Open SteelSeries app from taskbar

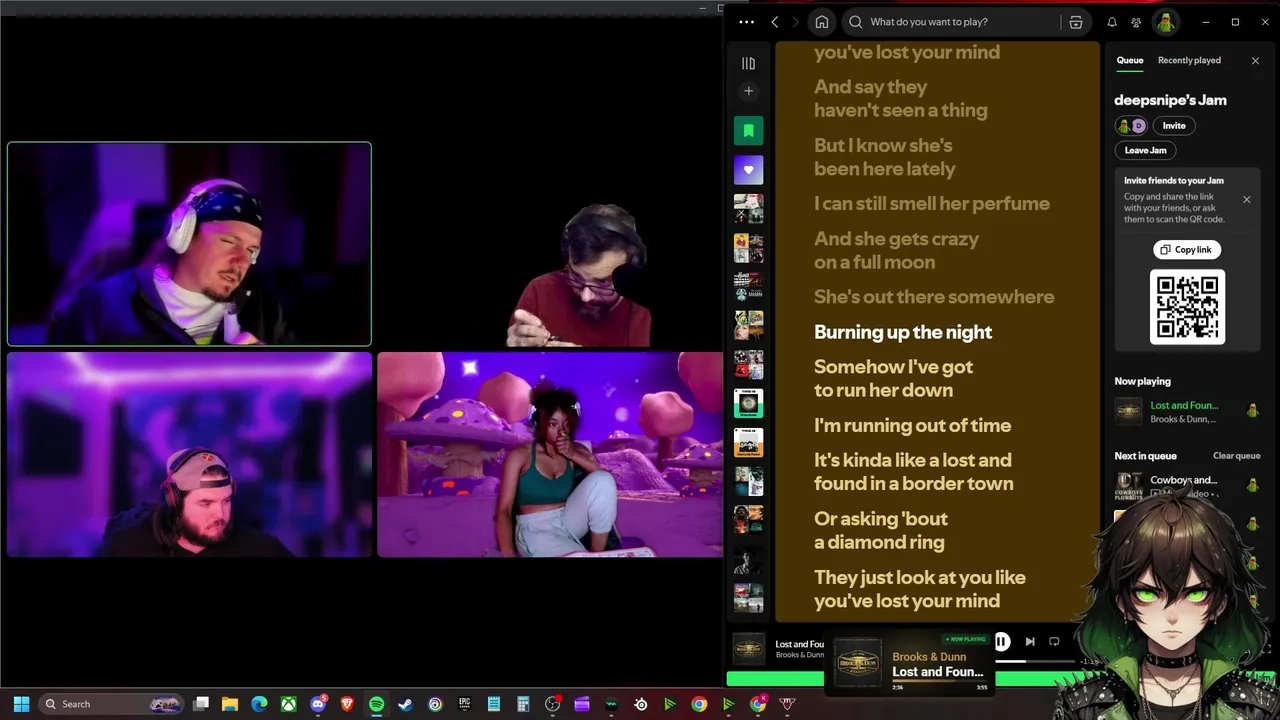tap(640, 704)
